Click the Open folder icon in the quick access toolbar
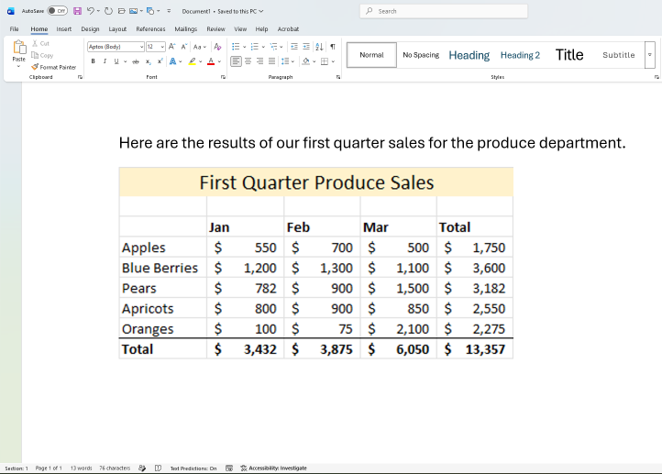Image resolution: width=662 pixels, height=474 pixels. 121,11
